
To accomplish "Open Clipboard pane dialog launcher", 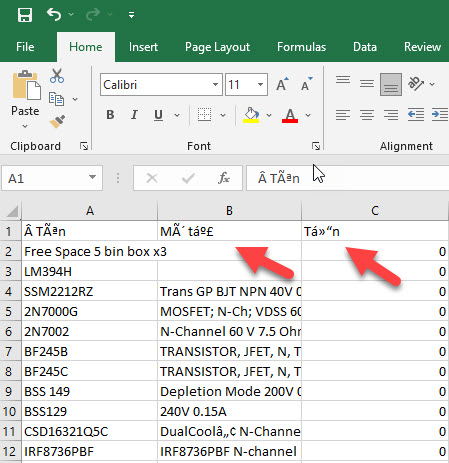I will pos(84,146).
